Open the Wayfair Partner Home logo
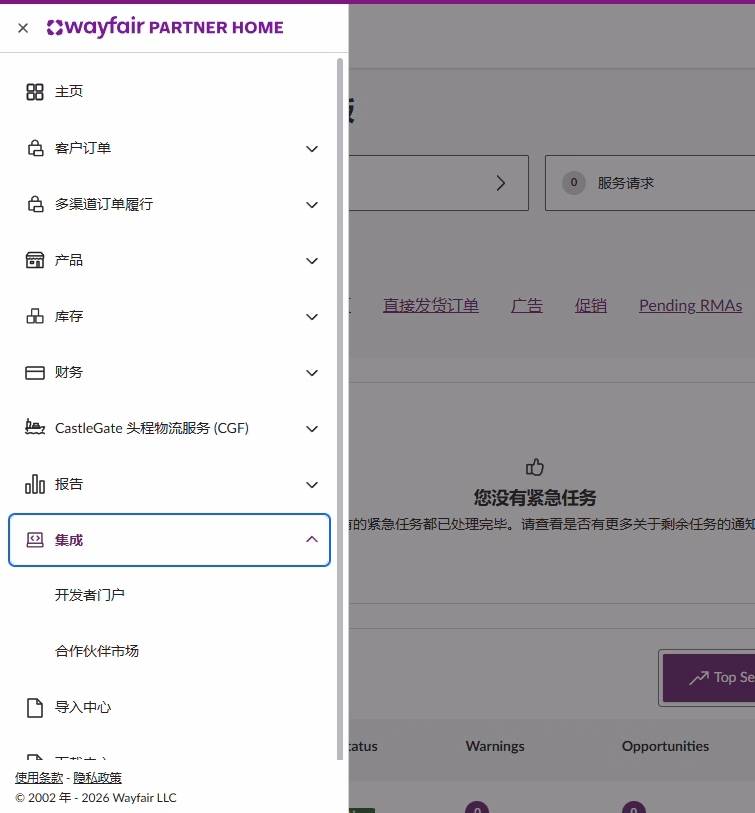The height and width of the screenshot is (813, 755). 165,27
